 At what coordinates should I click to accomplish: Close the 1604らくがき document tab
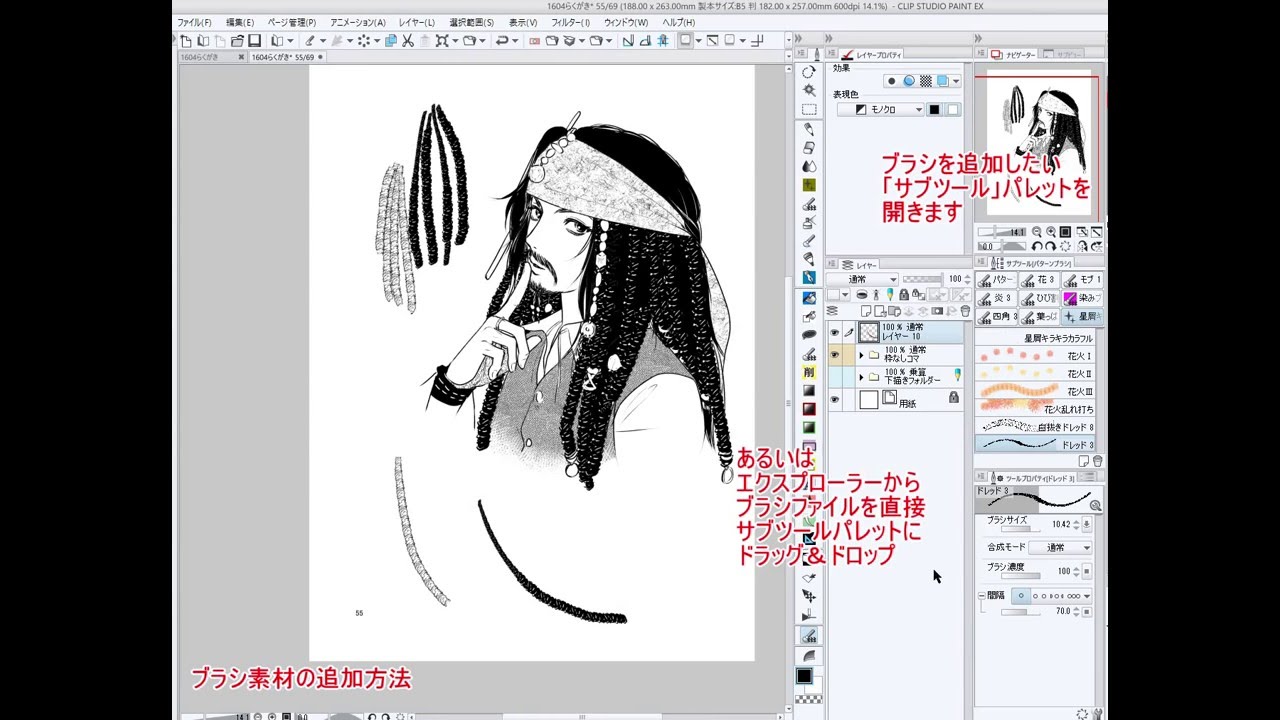coord(241,57)
